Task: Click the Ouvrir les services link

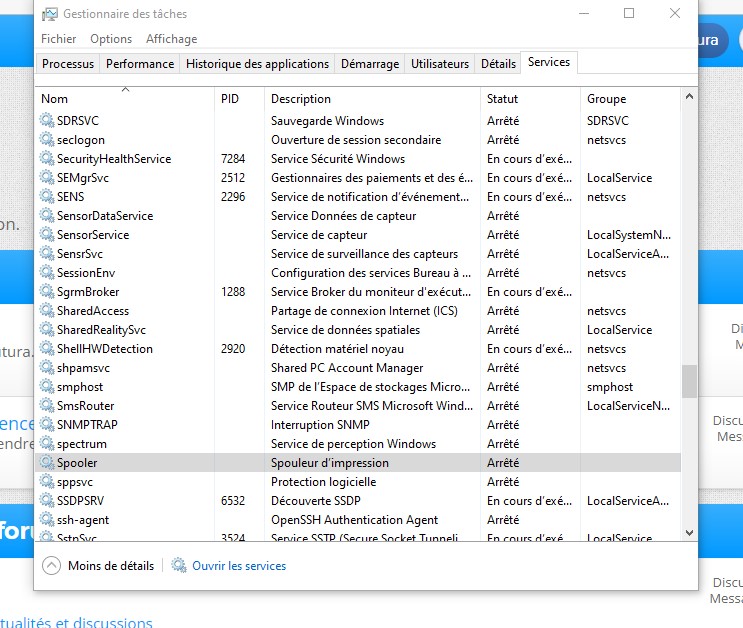Action: [x=239, y=566]
